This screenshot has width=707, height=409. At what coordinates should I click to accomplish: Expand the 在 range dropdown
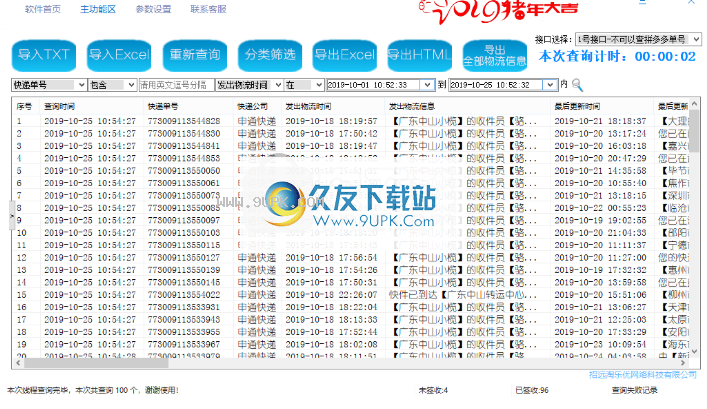pos(319,85)
